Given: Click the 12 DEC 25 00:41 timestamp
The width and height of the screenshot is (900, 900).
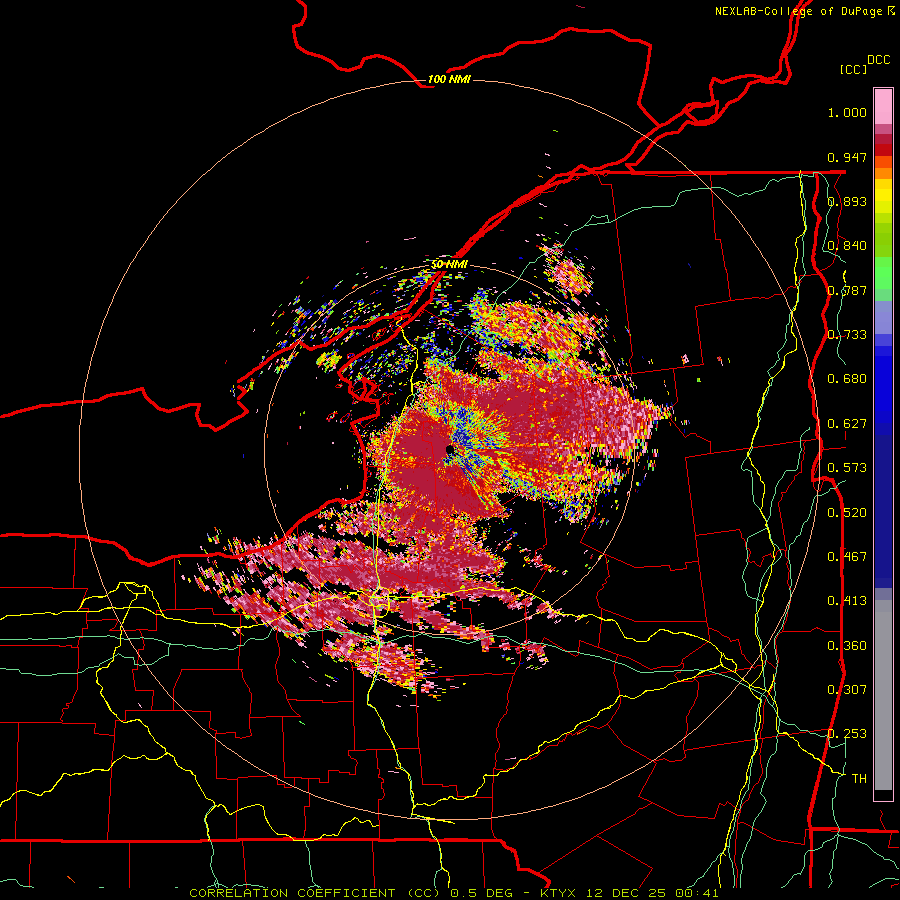Looking at the screenshot, I should (653, 893).
